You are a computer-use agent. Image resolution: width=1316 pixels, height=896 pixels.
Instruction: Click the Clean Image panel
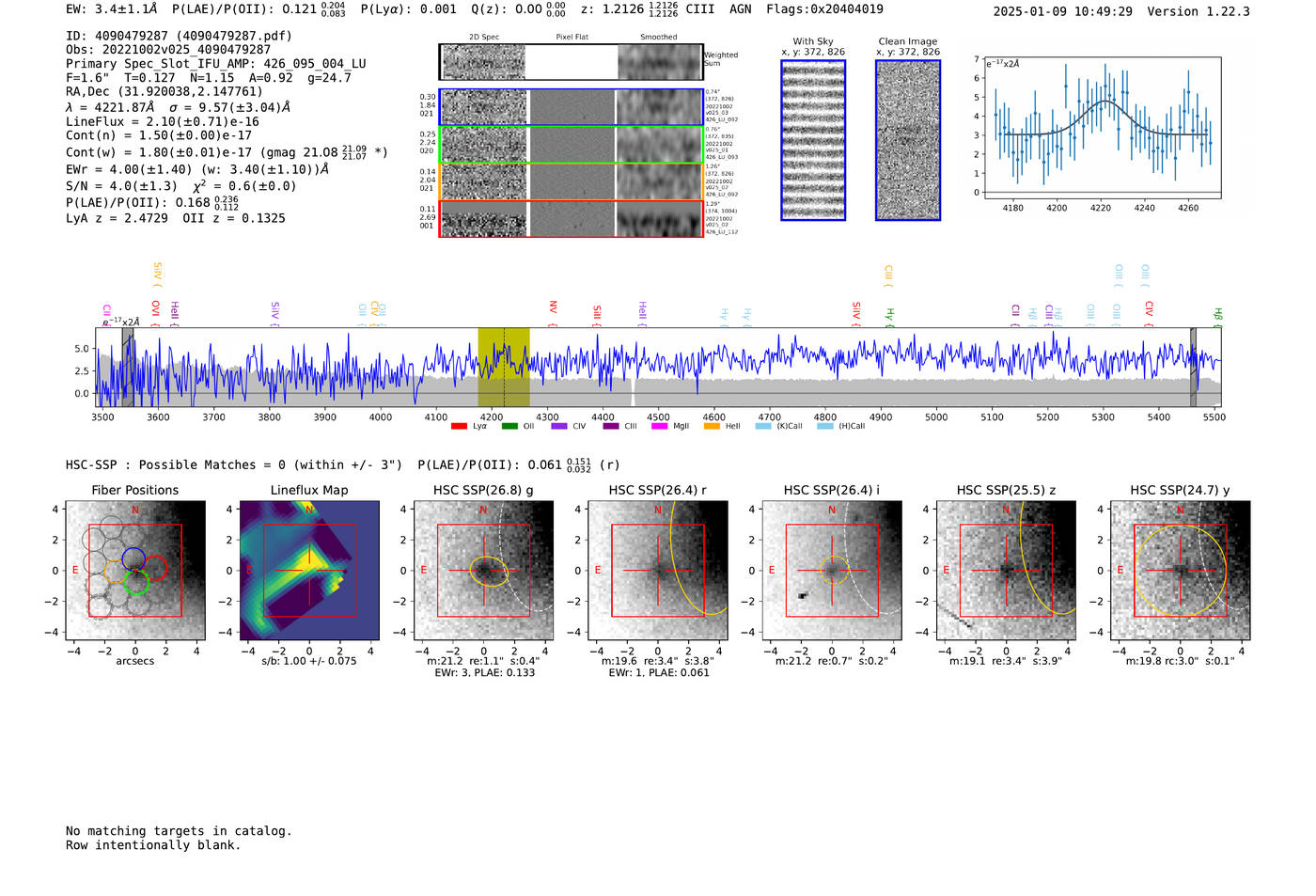pyautogui.click(x=908, y=140)
